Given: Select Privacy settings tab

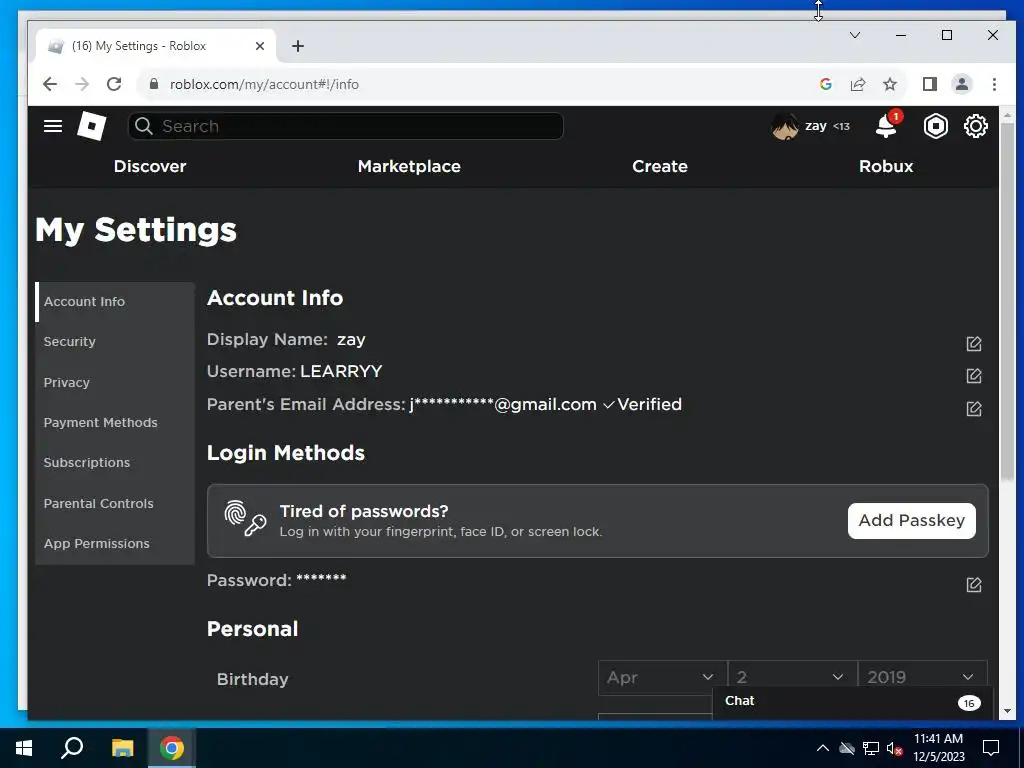Looking at the screenshot, I should tap(115, 383).
